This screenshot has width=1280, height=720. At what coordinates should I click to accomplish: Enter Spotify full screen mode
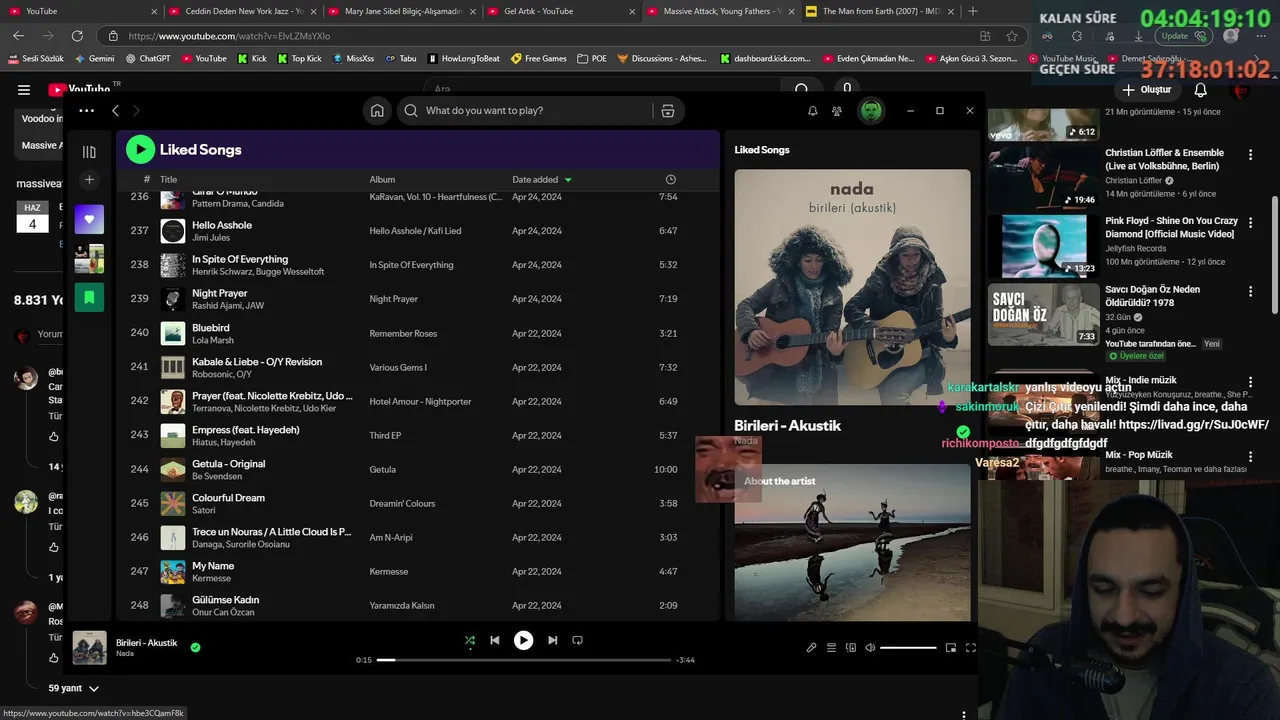970,648
